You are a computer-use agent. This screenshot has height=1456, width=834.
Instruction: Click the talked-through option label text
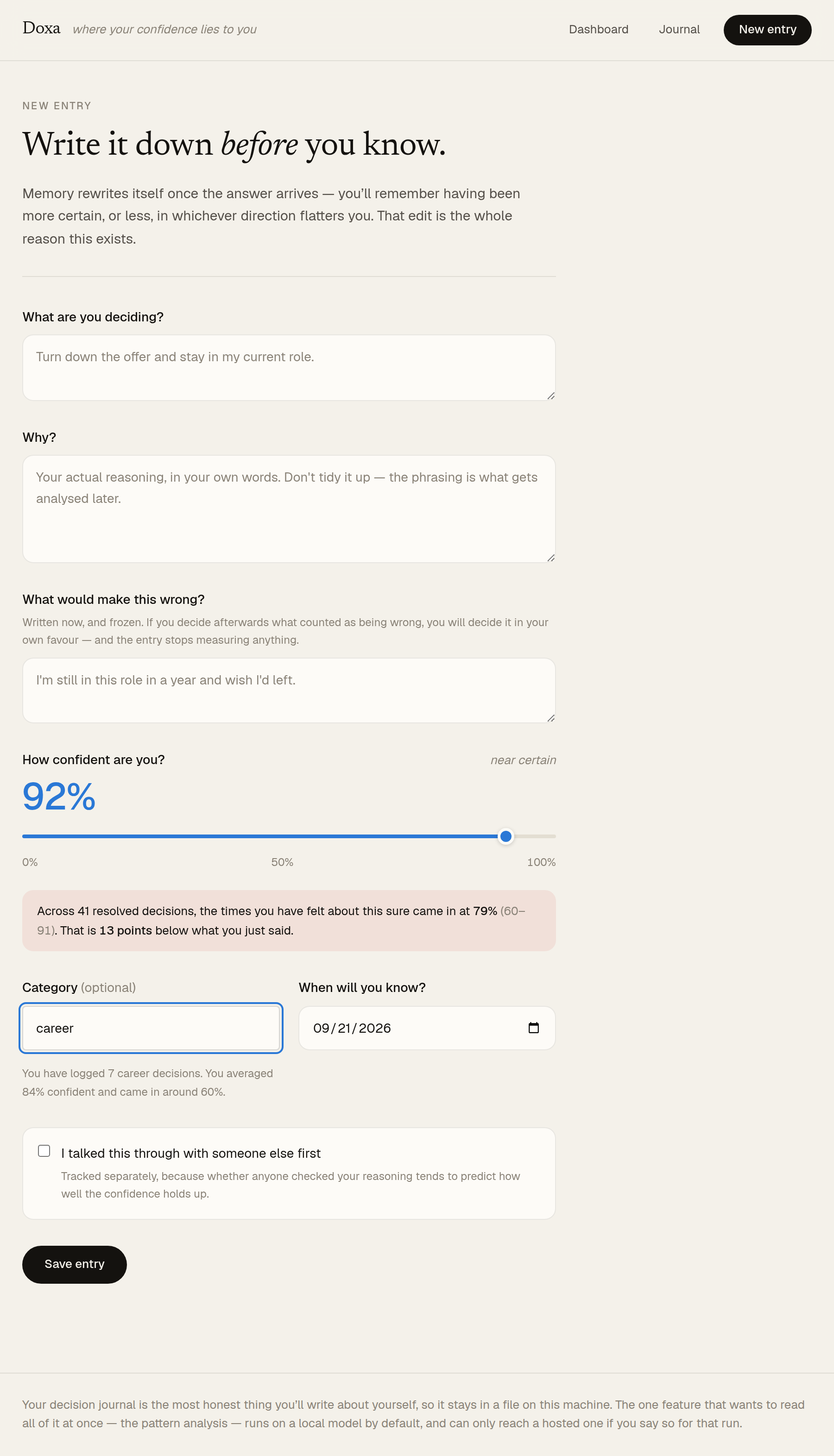pyautogui.click(x=191, y=1153)
